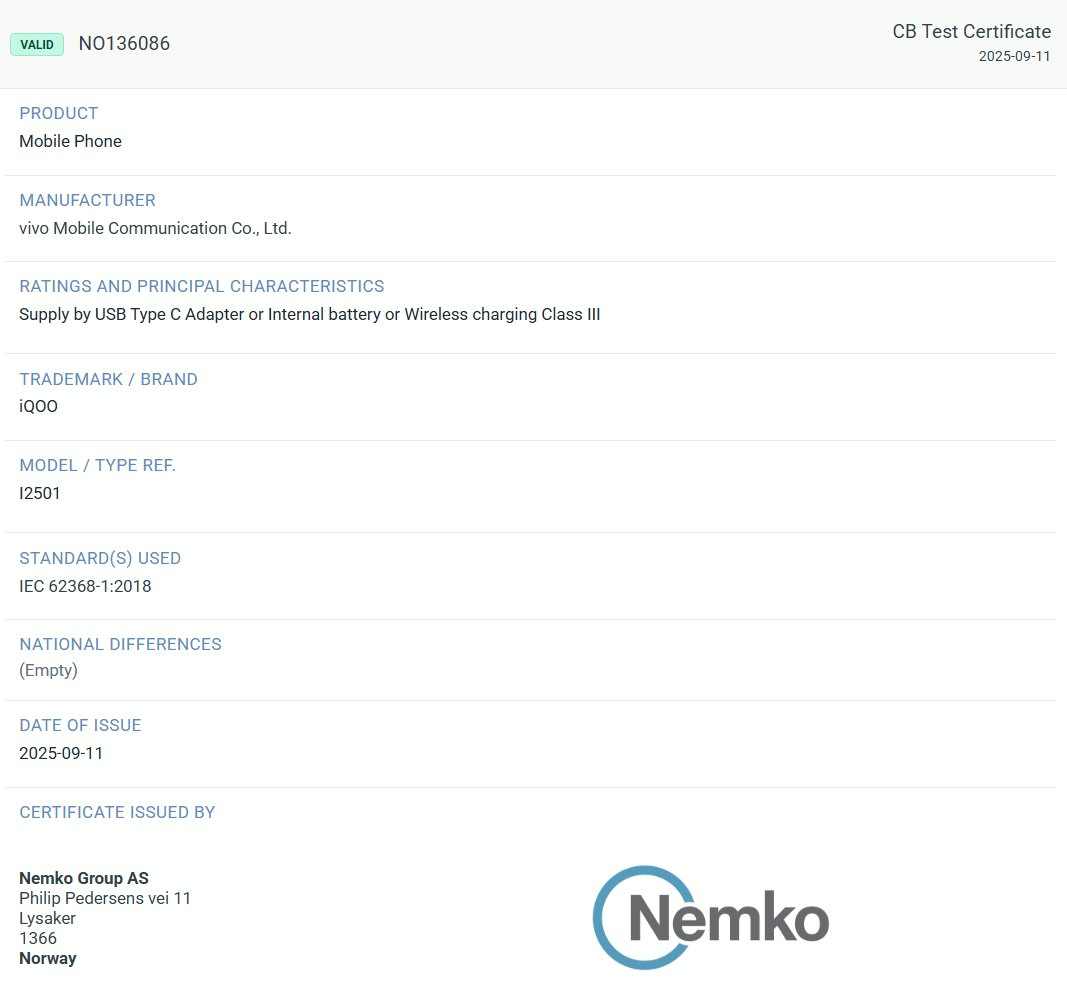Click the certificate number NO136086
The image size is (1067, 985).
tap(124, 43)
